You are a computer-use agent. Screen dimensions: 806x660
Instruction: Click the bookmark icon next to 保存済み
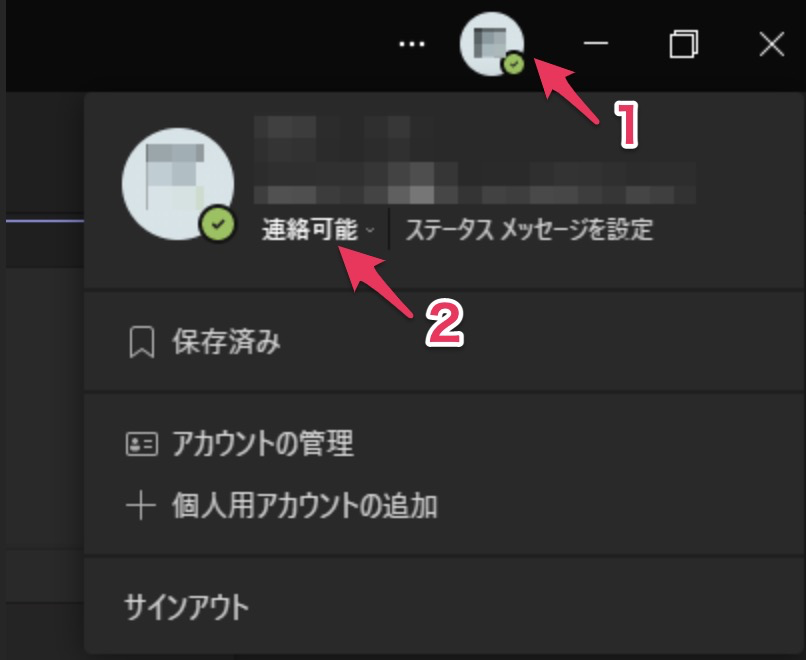point(141,342)
